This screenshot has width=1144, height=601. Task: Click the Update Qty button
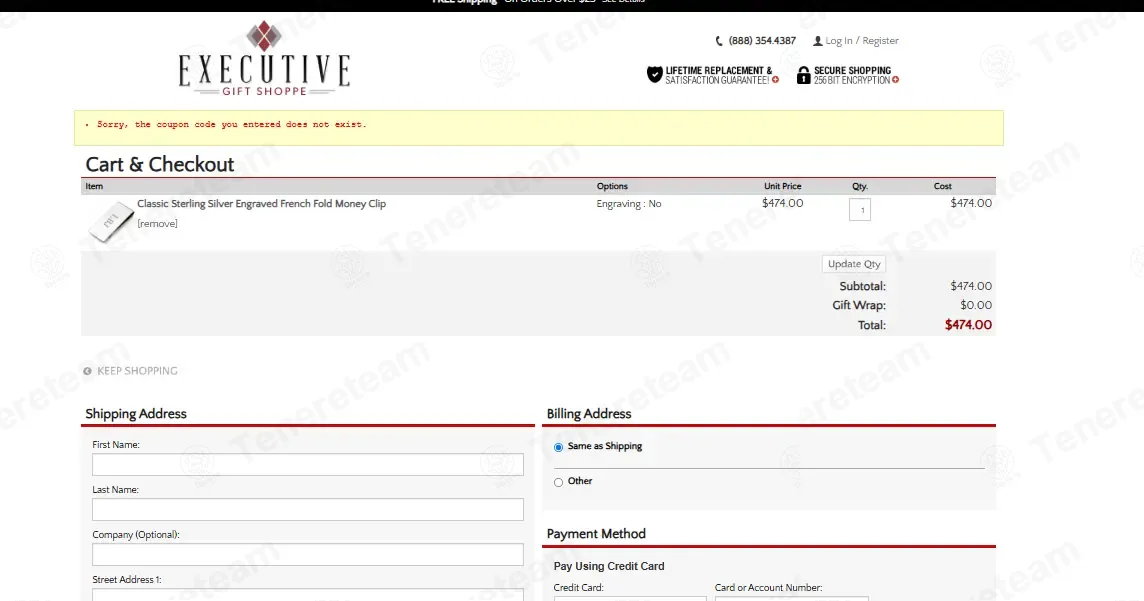[854, 264]
